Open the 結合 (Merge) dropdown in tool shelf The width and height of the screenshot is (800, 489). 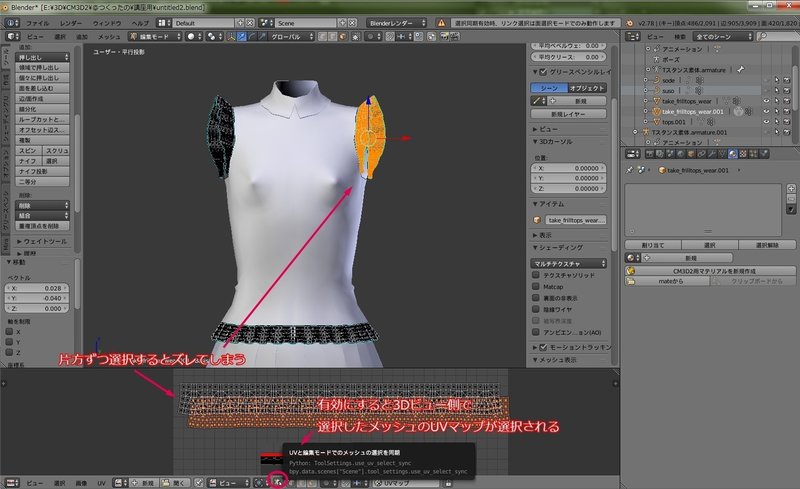42,215
